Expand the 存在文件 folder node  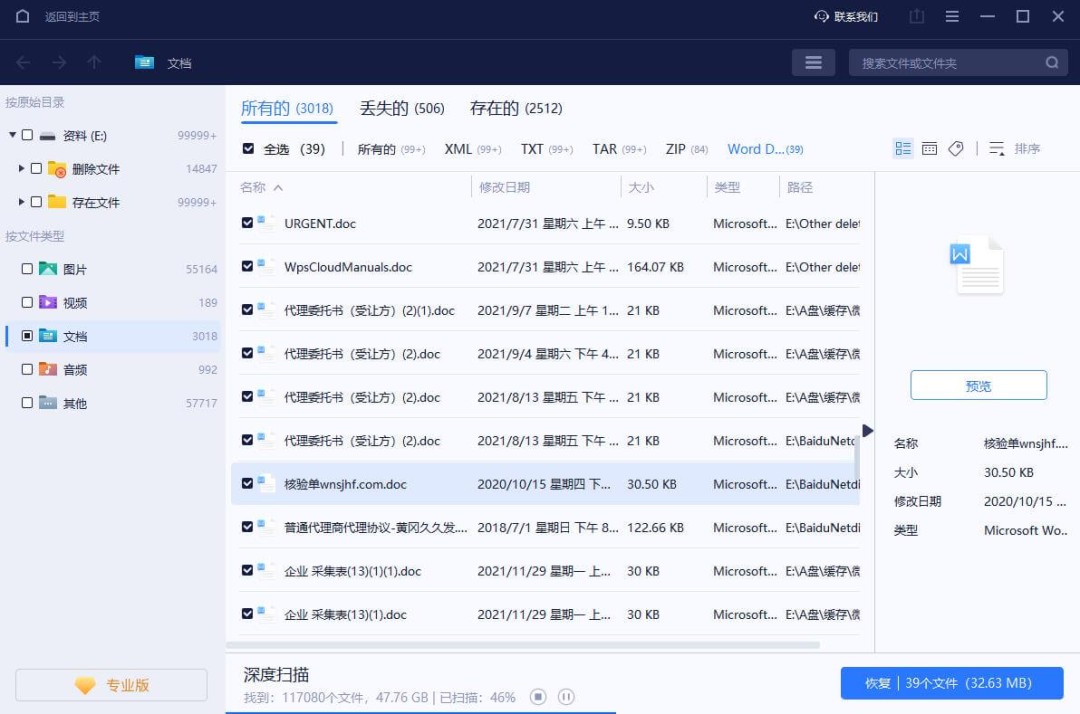coord(22,202)
